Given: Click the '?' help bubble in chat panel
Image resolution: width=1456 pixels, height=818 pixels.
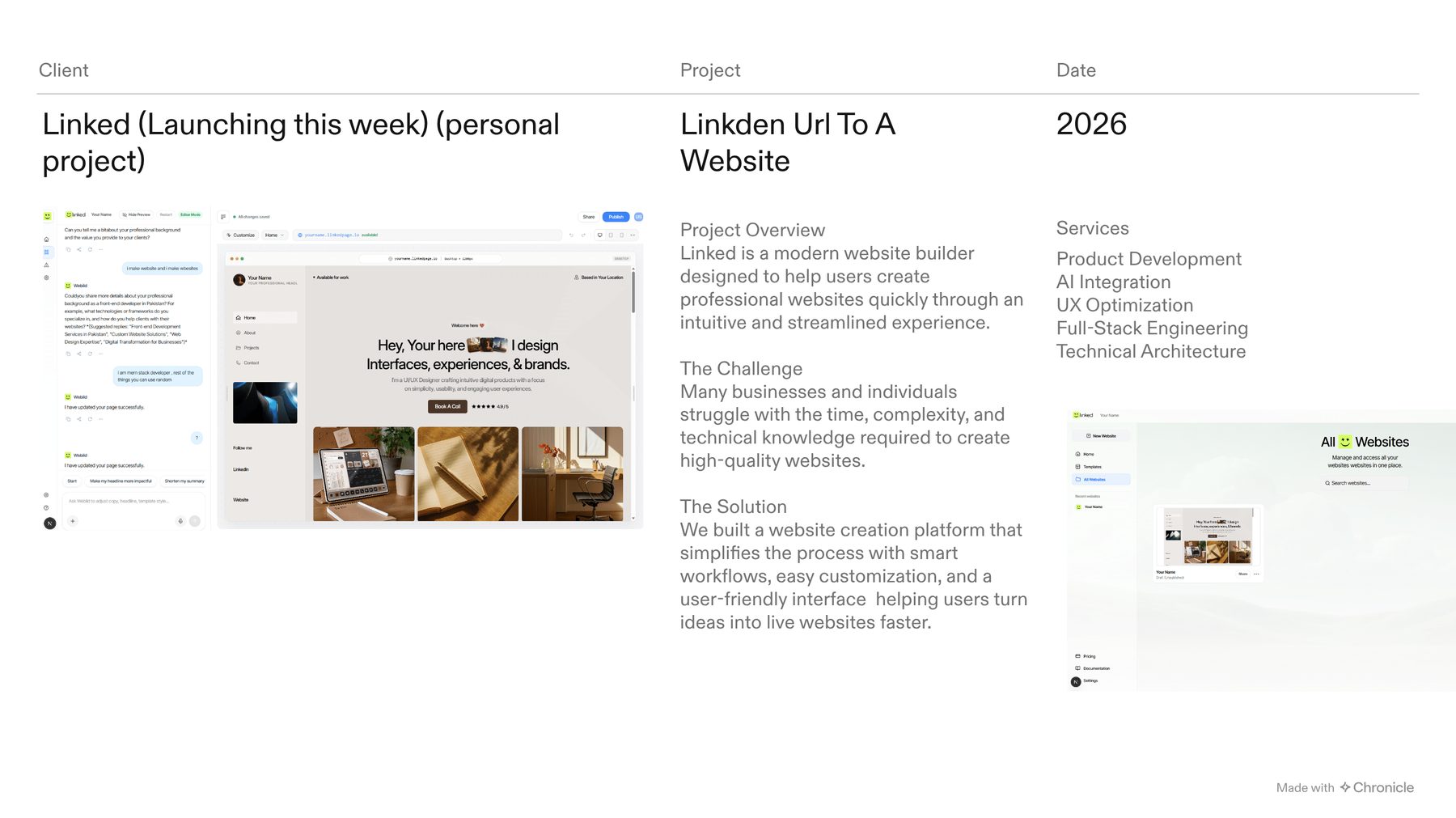Looking at the screenshot, I should coord(197,438).
